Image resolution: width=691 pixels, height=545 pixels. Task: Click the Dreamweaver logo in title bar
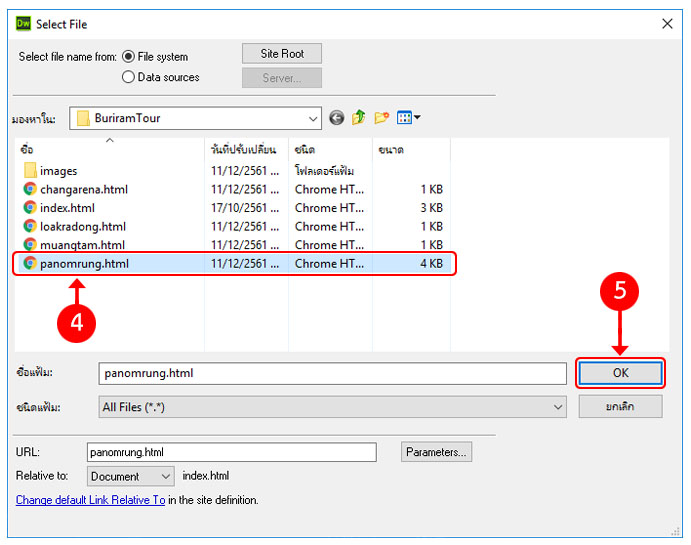(23, 23)
